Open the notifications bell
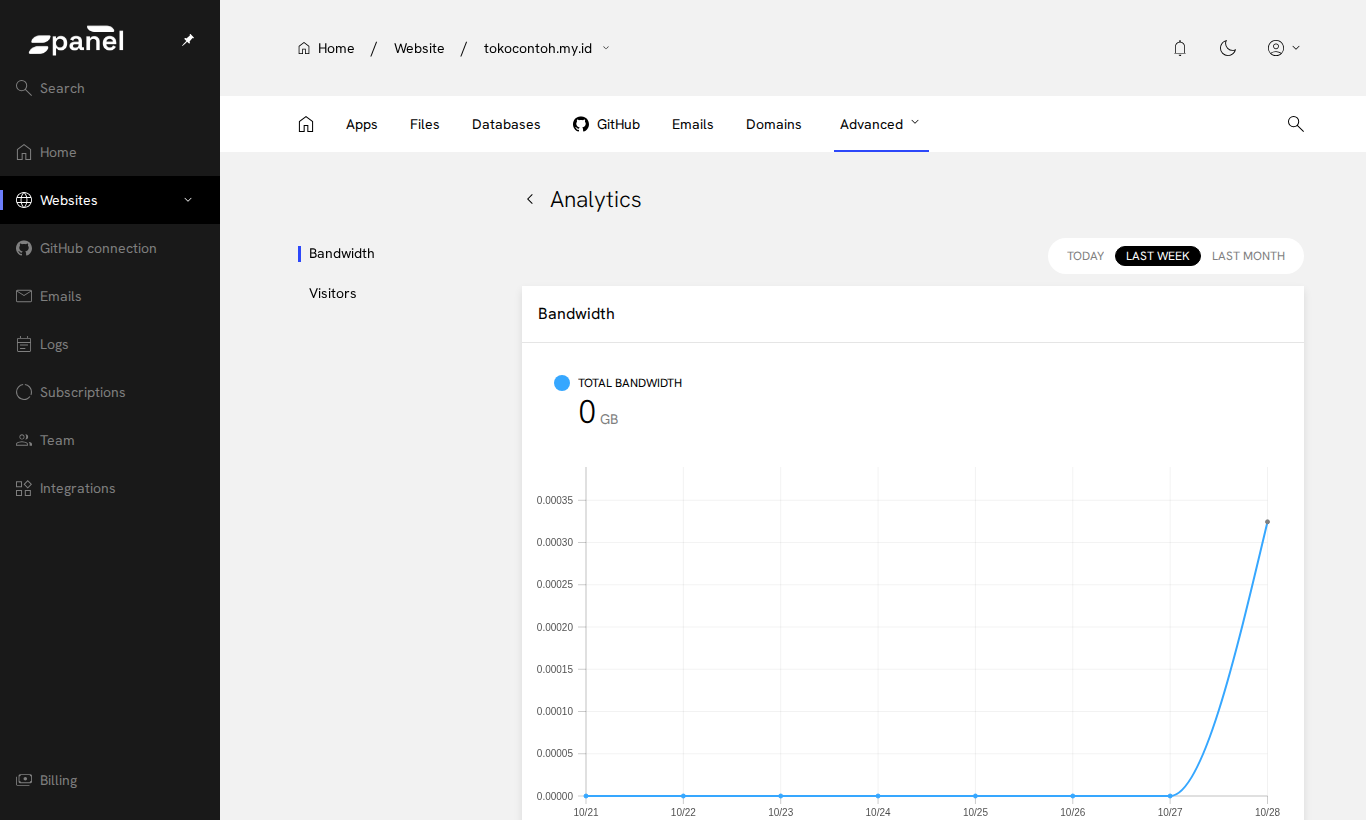This screenshot has height=820, width=1366. [x=1180, y=48]
